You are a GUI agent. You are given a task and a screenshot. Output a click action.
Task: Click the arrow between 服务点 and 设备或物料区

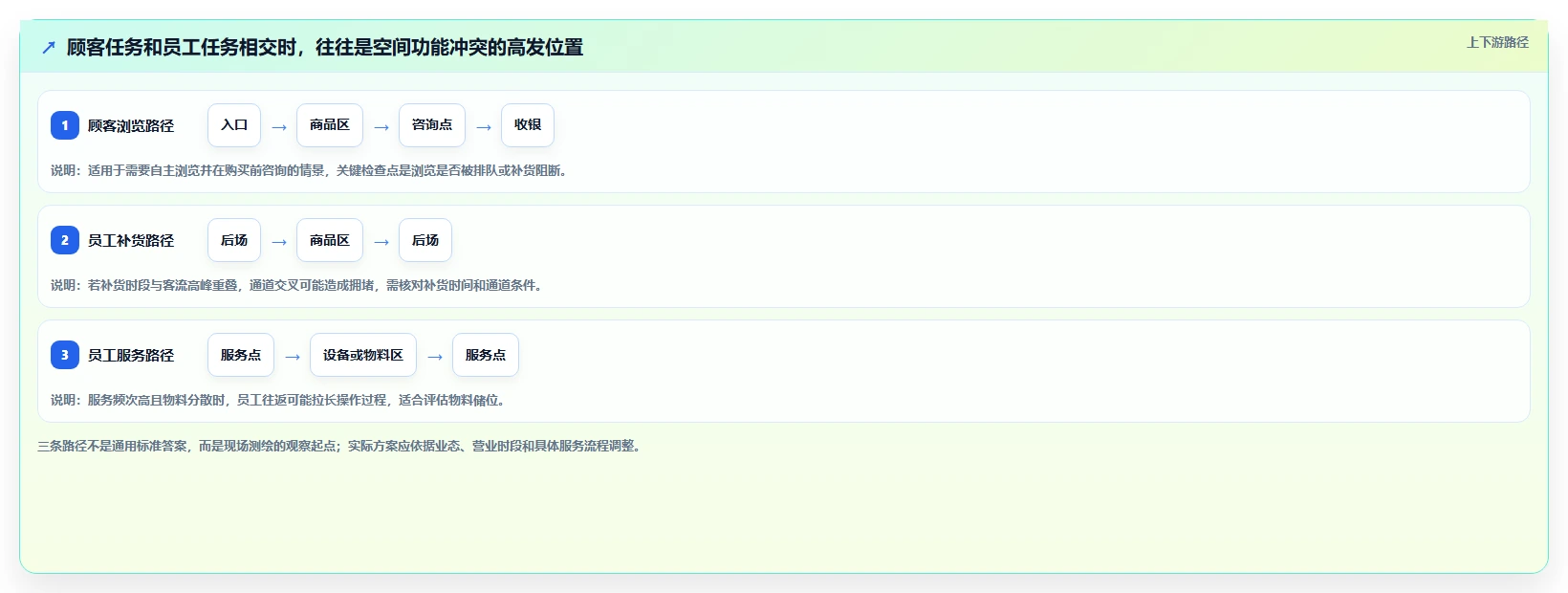(293, 356)
